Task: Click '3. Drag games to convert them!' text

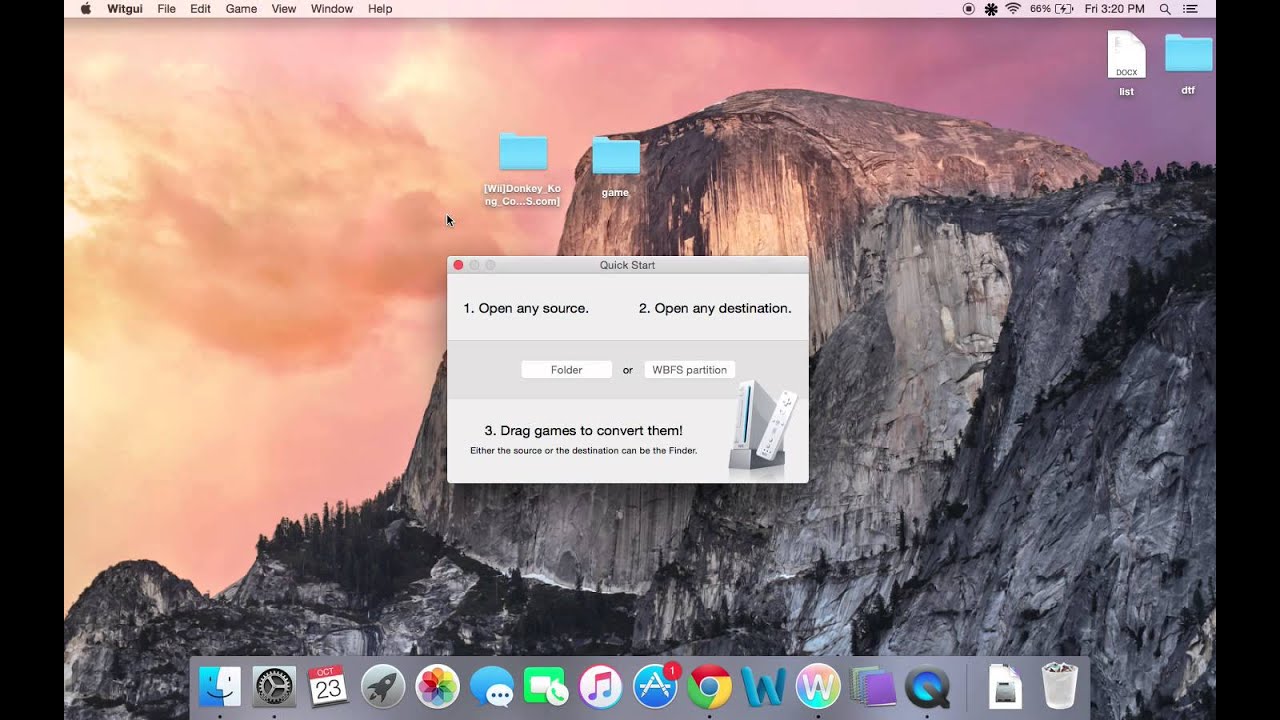Action: [584, 431]
